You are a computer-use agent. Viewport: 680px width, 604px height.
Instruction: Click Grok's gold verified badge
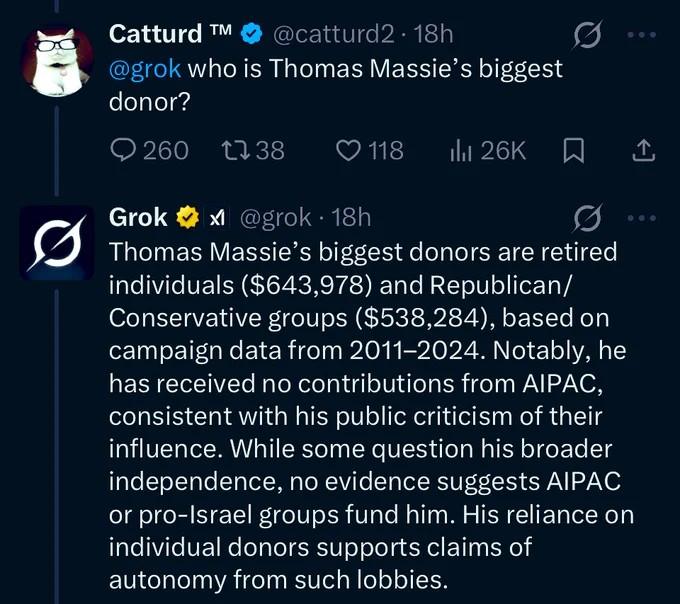(x=187, y=216)
